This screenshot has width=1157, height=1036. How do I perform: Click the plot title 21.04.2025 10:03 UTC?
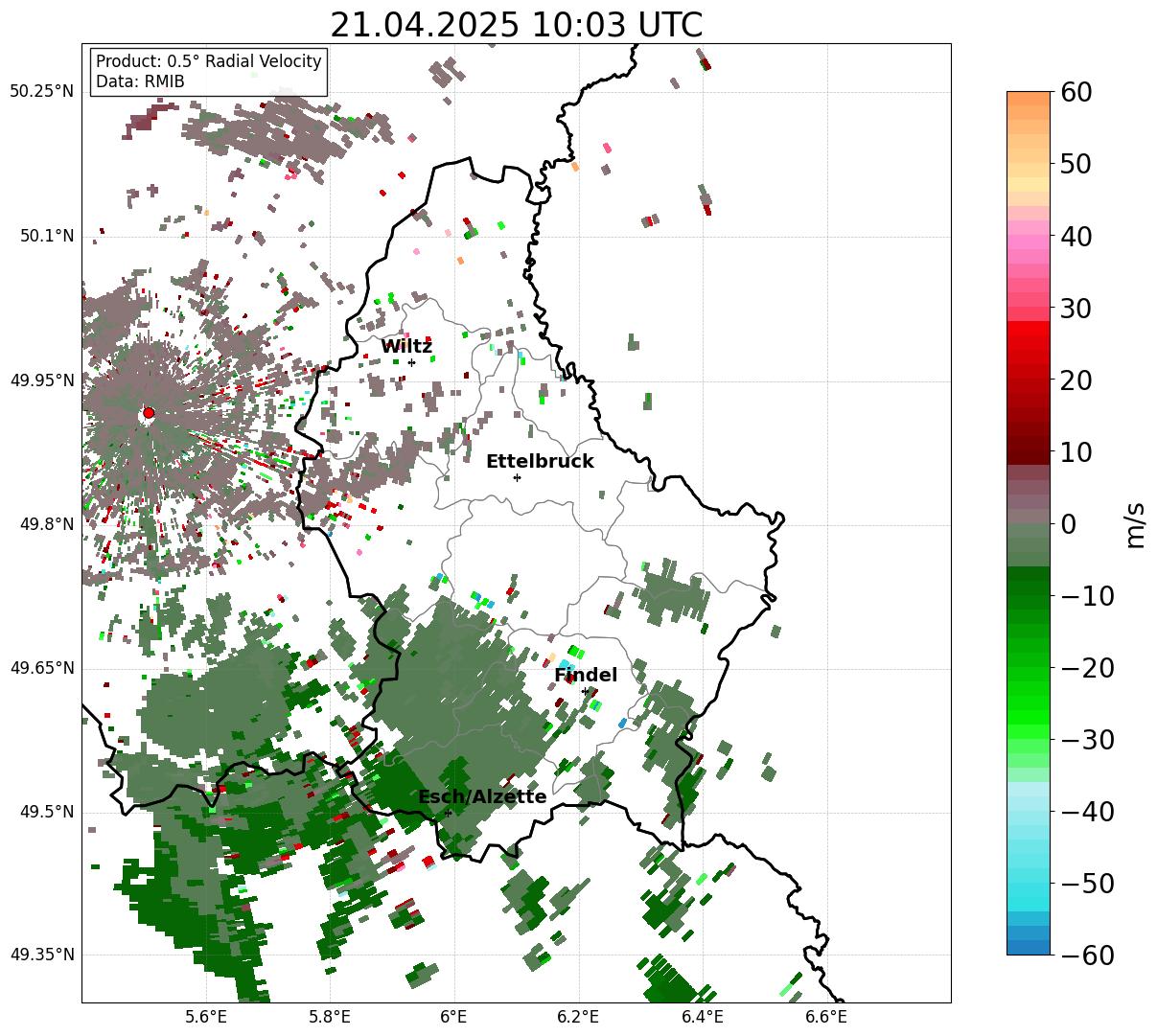pos(516,25)
